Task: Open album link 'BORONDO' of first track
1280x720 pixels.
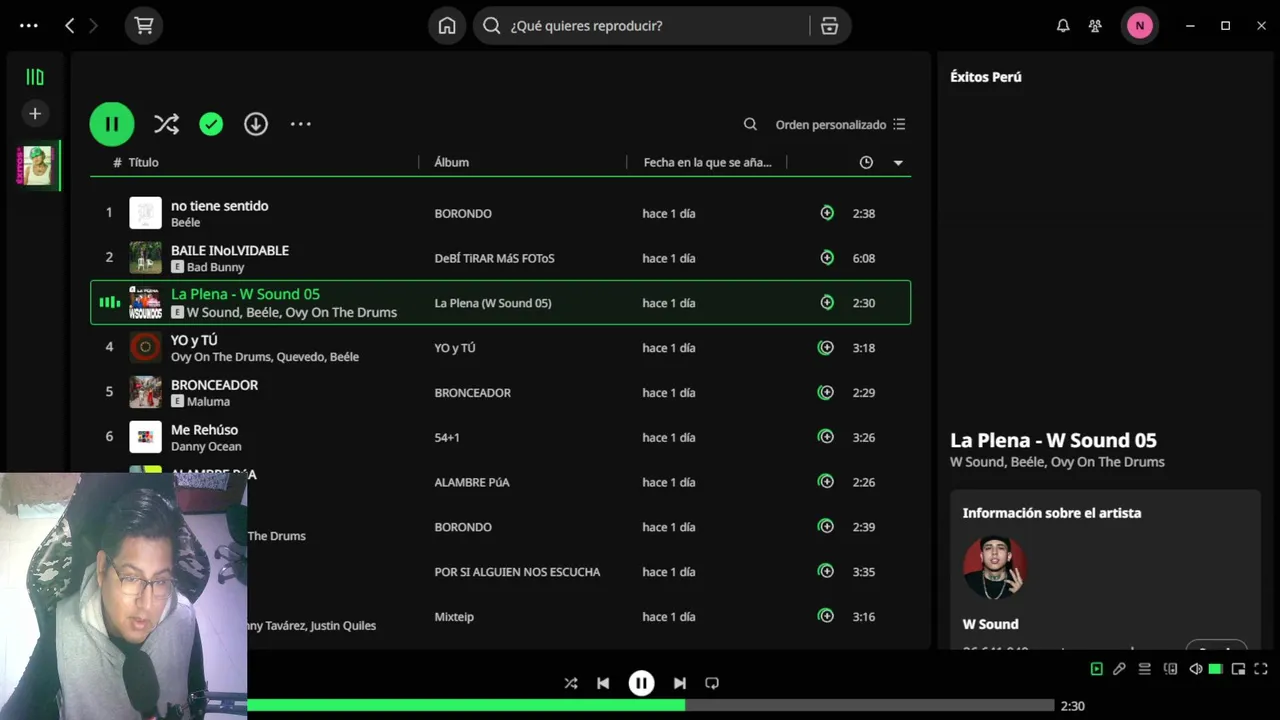Action: 463,213
